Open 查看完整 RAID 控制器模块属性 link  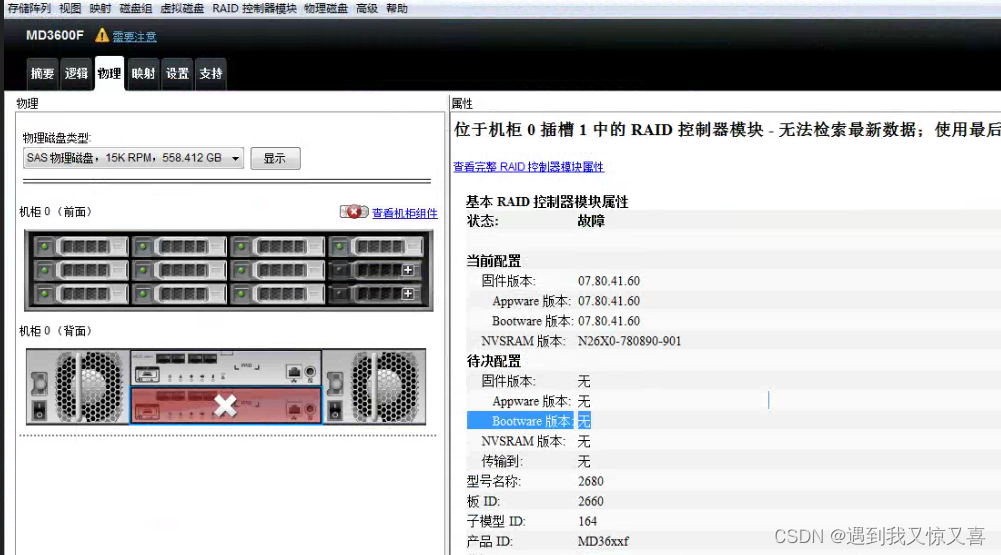point(529,167)
